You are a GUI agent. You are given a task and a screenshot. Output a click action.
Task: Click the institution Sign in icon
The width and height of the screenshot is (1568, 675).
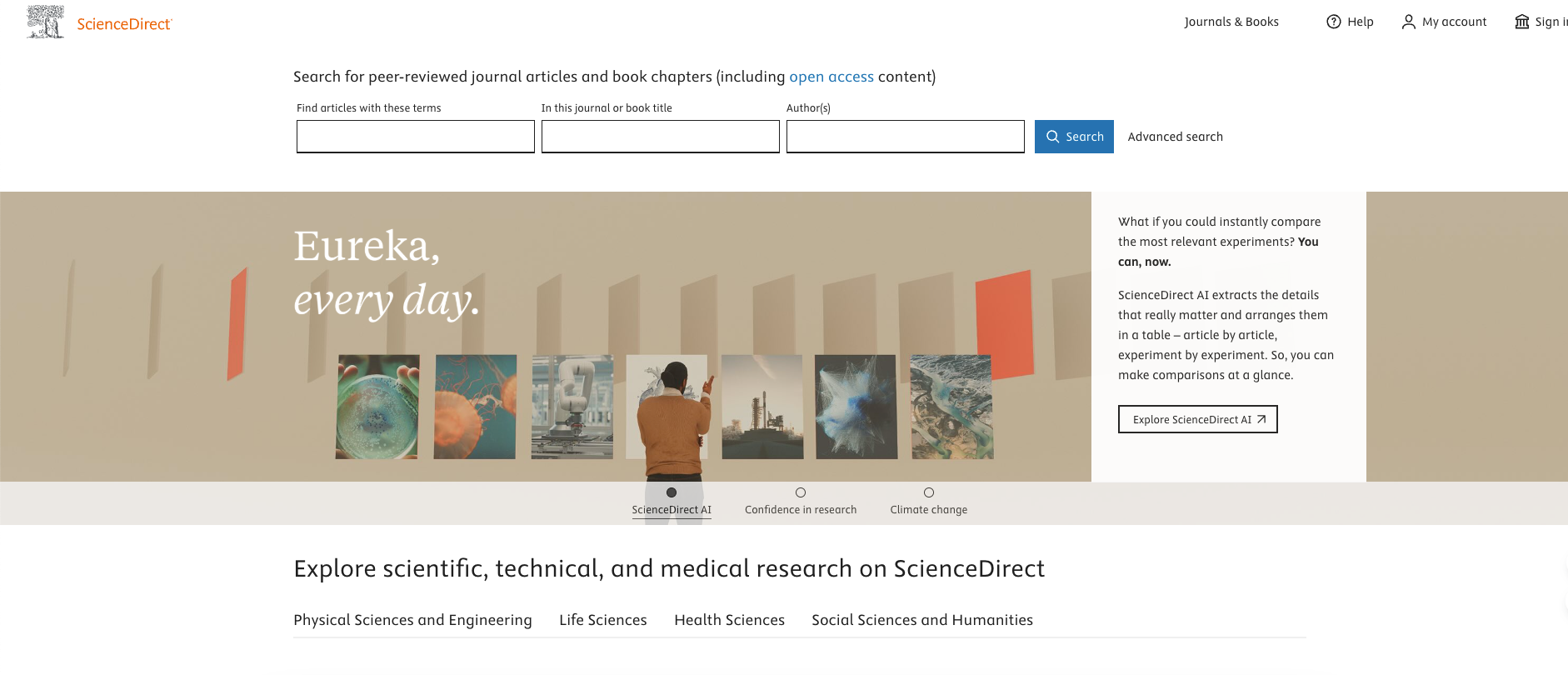1522,22
